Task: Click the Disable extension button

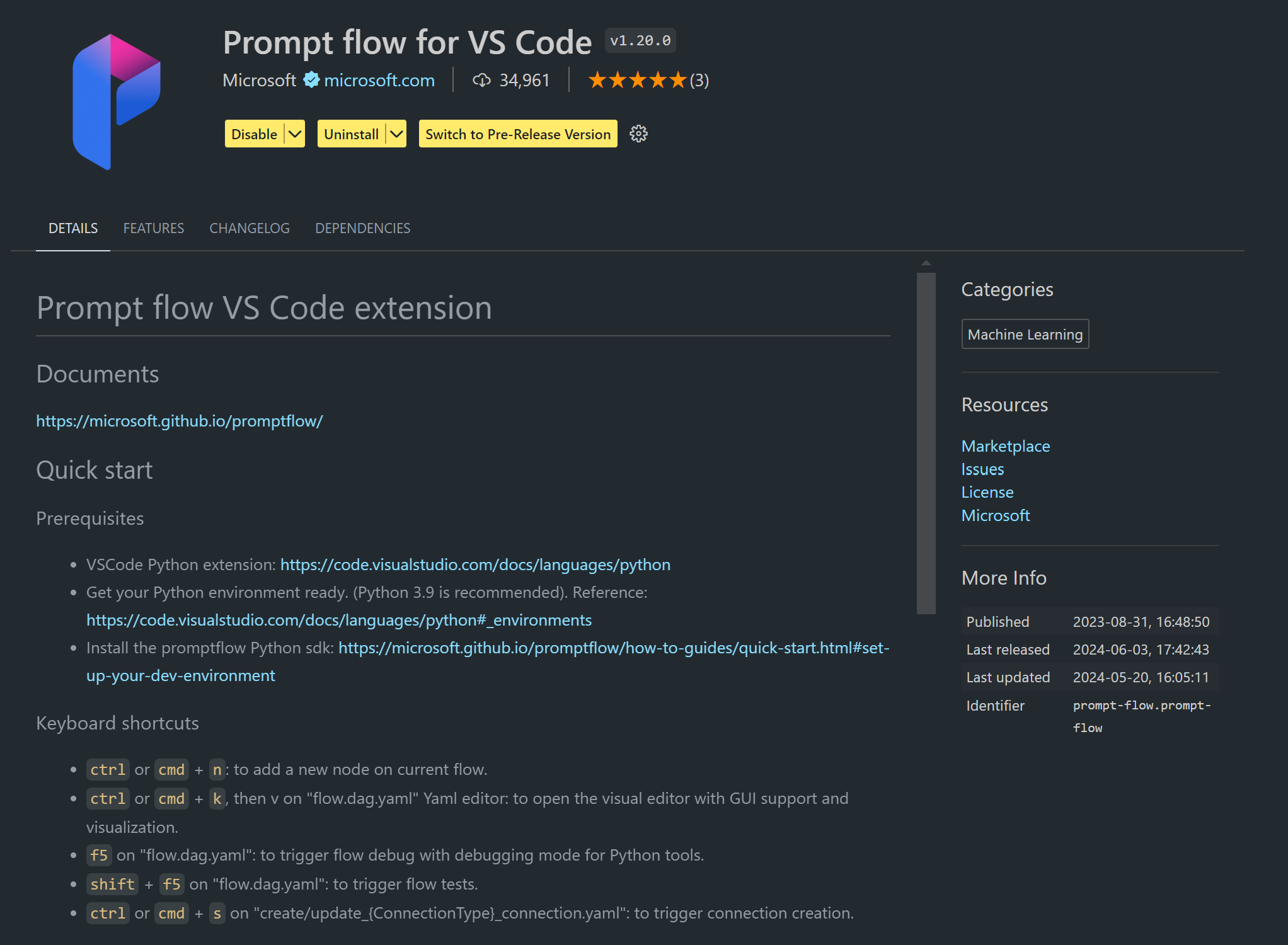Action: click(255, 134)
